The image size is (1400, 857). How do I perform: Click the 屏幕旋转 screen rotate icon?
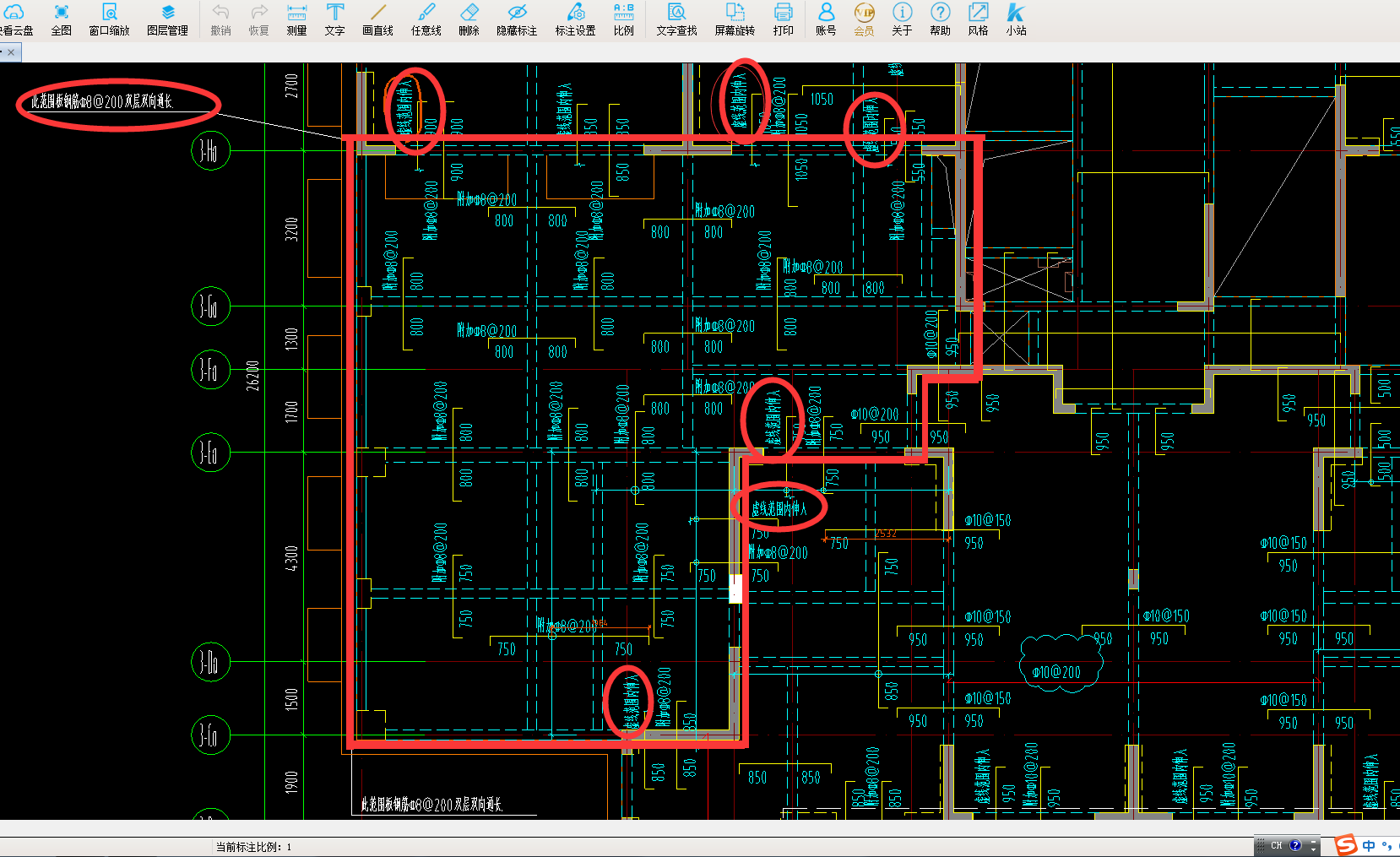735,19
